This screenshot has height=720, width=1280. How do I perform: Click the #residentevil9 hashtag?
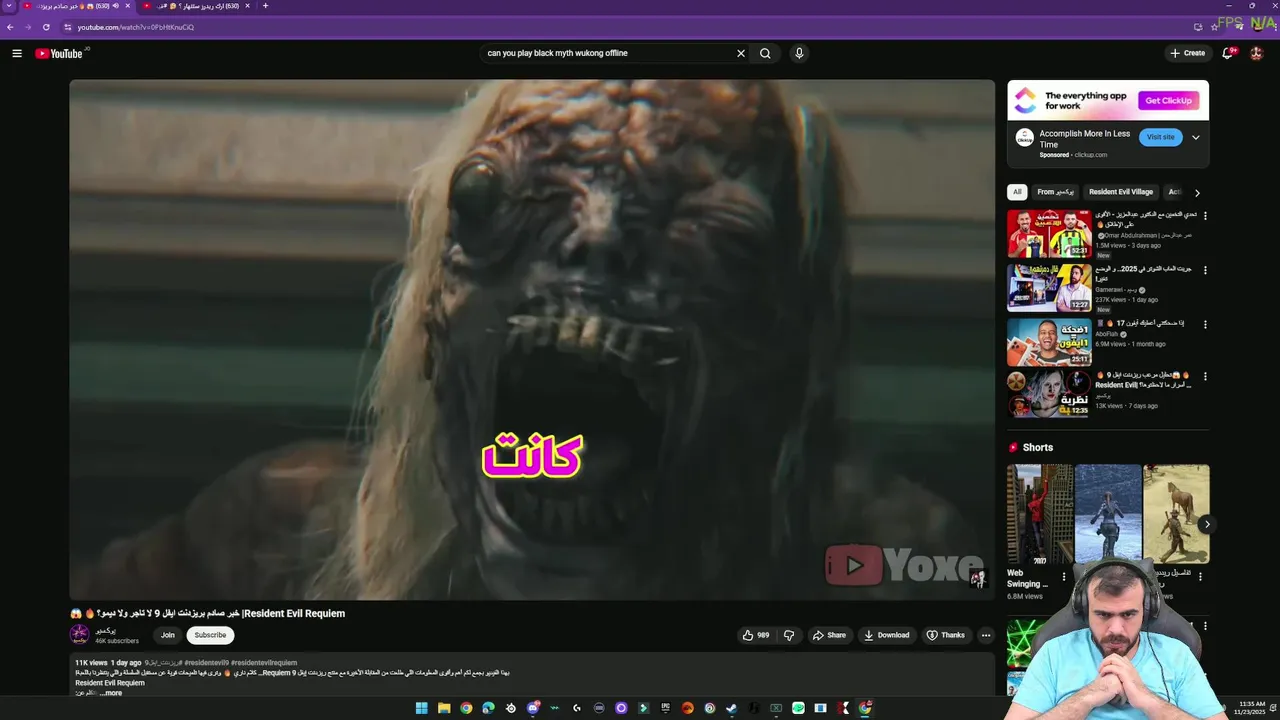207,663
